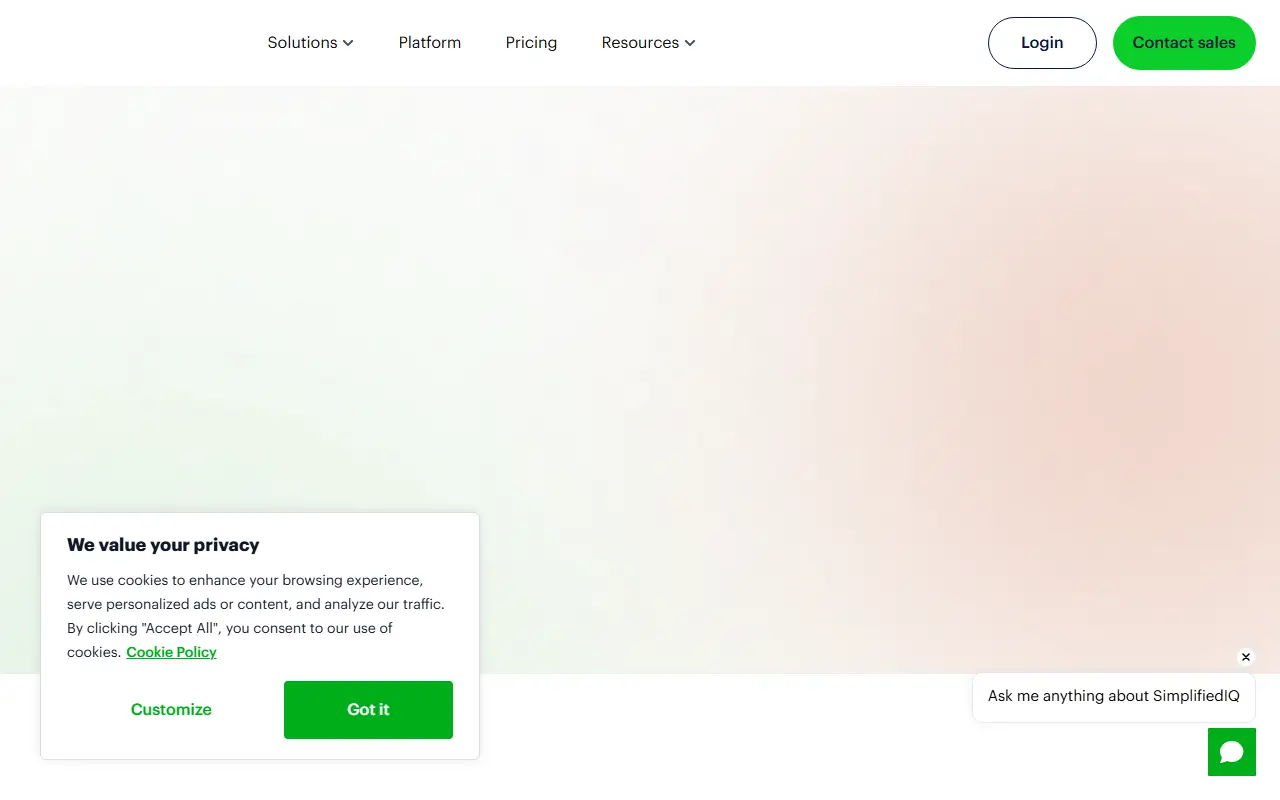Expand the Solutions chevron arrow

[348, 43]
